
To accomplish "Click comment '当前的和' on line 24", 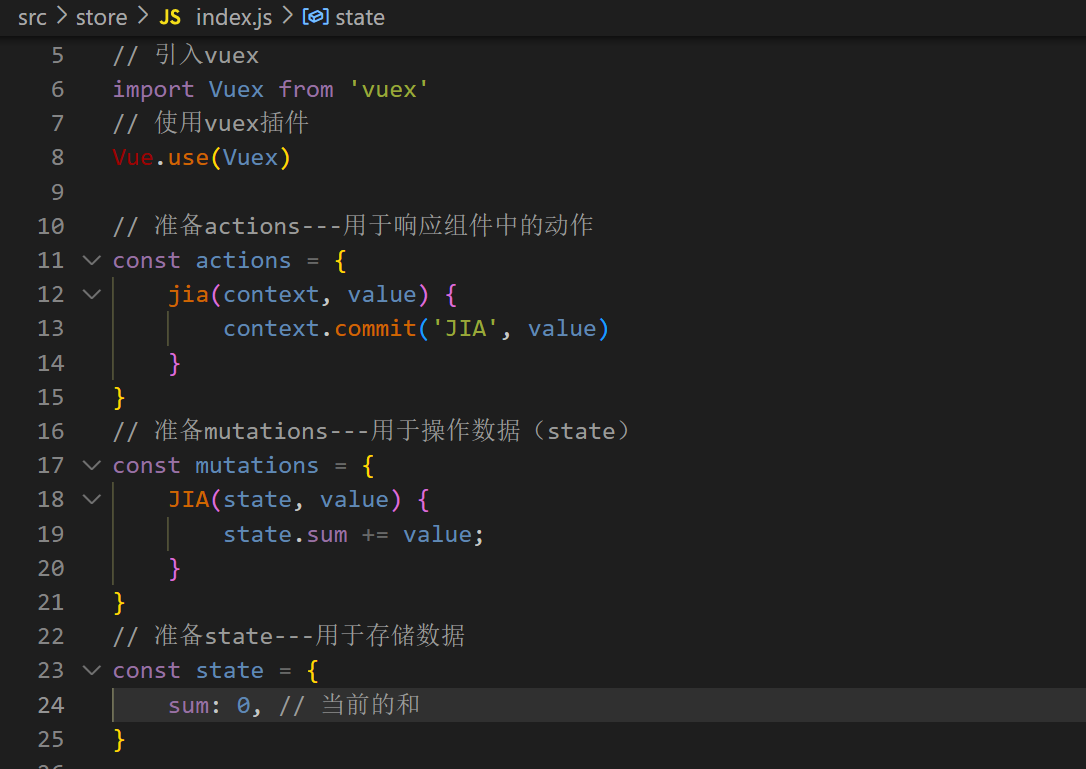I will [371, 705].
